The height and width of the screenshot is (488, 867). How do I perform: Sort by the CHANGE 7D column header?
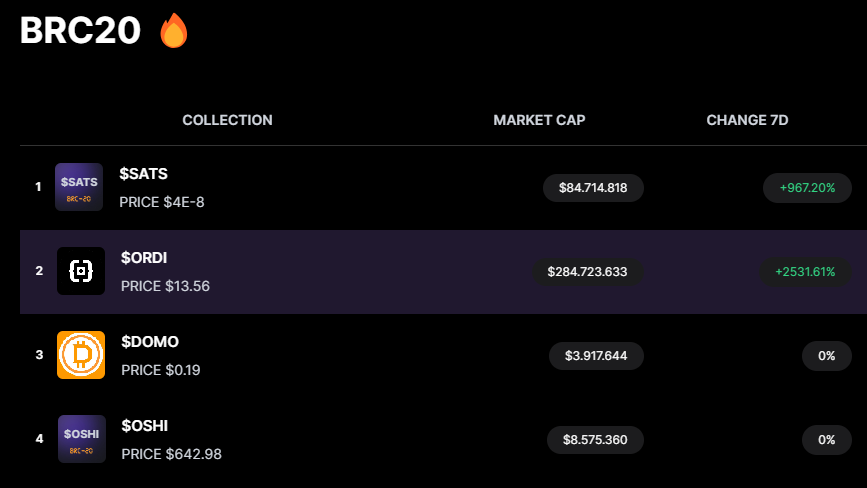[x=747, y=120]
